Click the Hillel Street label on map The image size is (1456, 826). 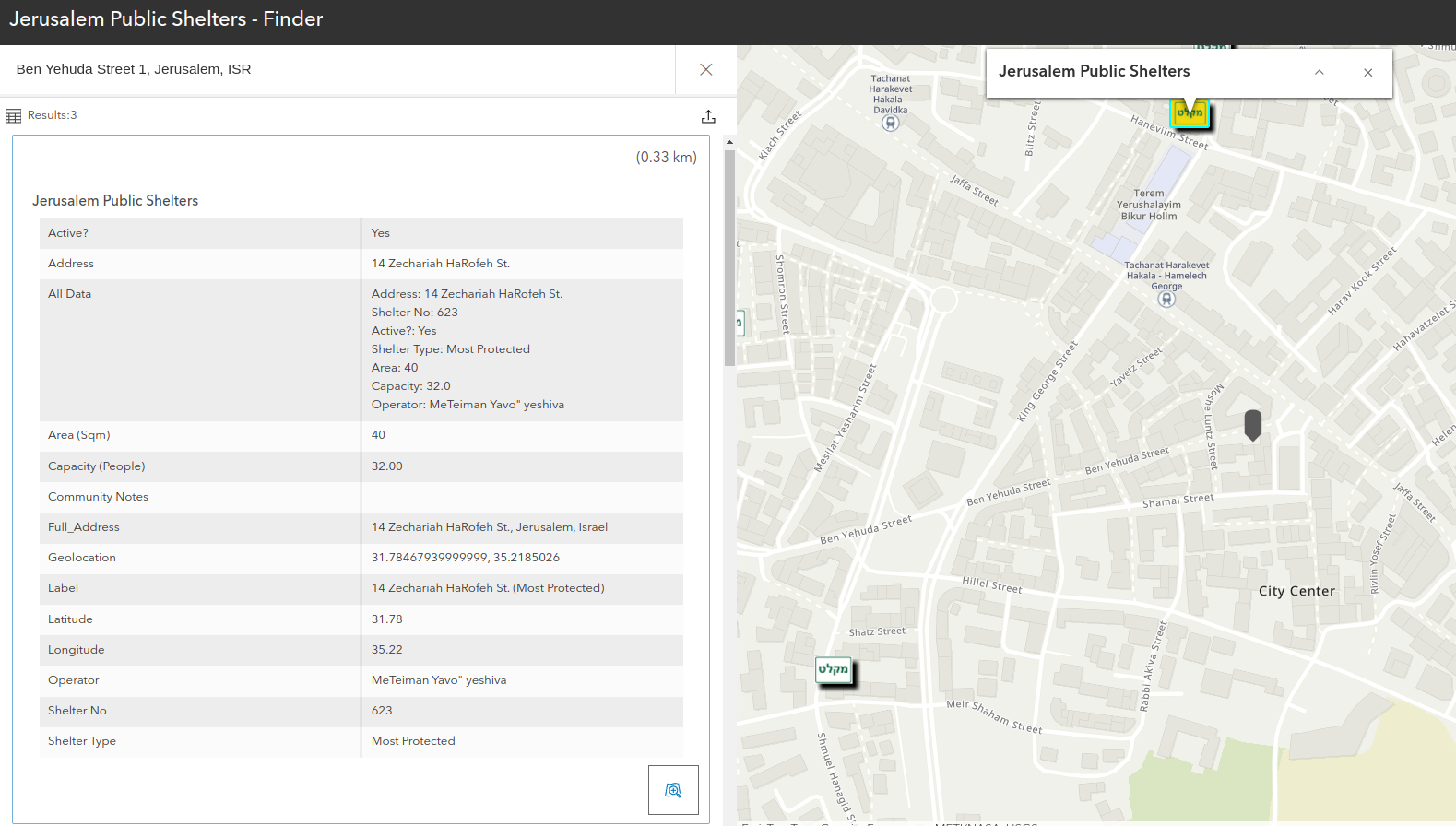click(992, 584)
